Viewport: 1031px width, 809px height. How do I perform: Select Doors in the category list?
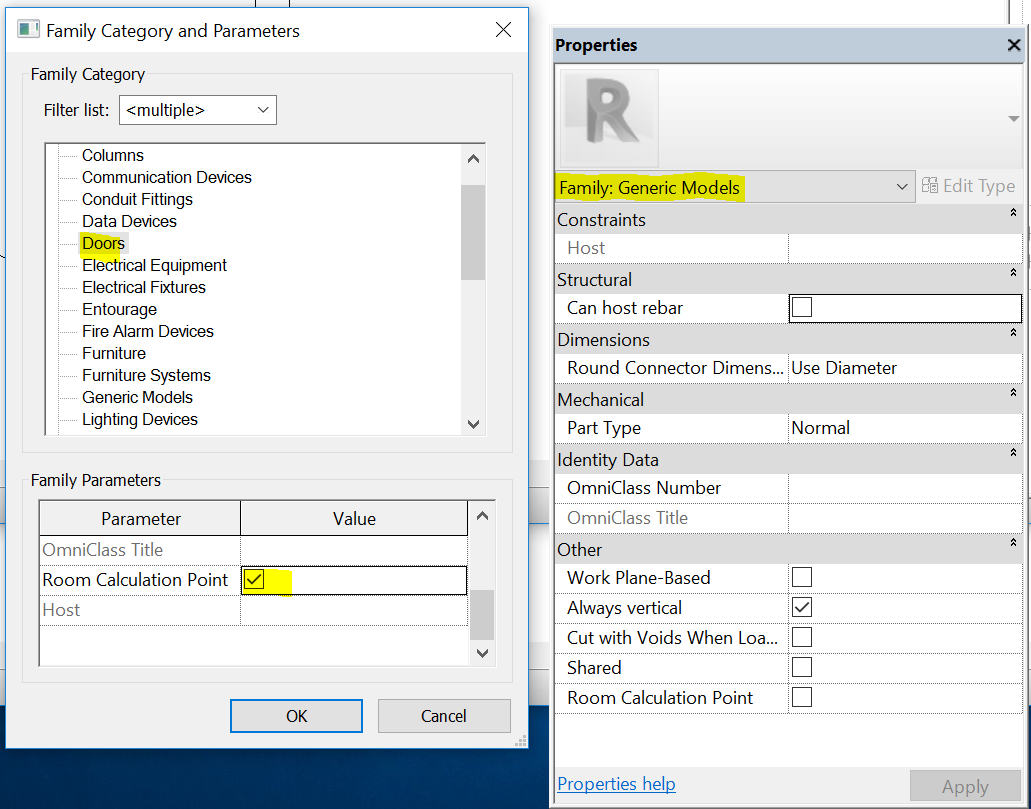coord(103,243)
